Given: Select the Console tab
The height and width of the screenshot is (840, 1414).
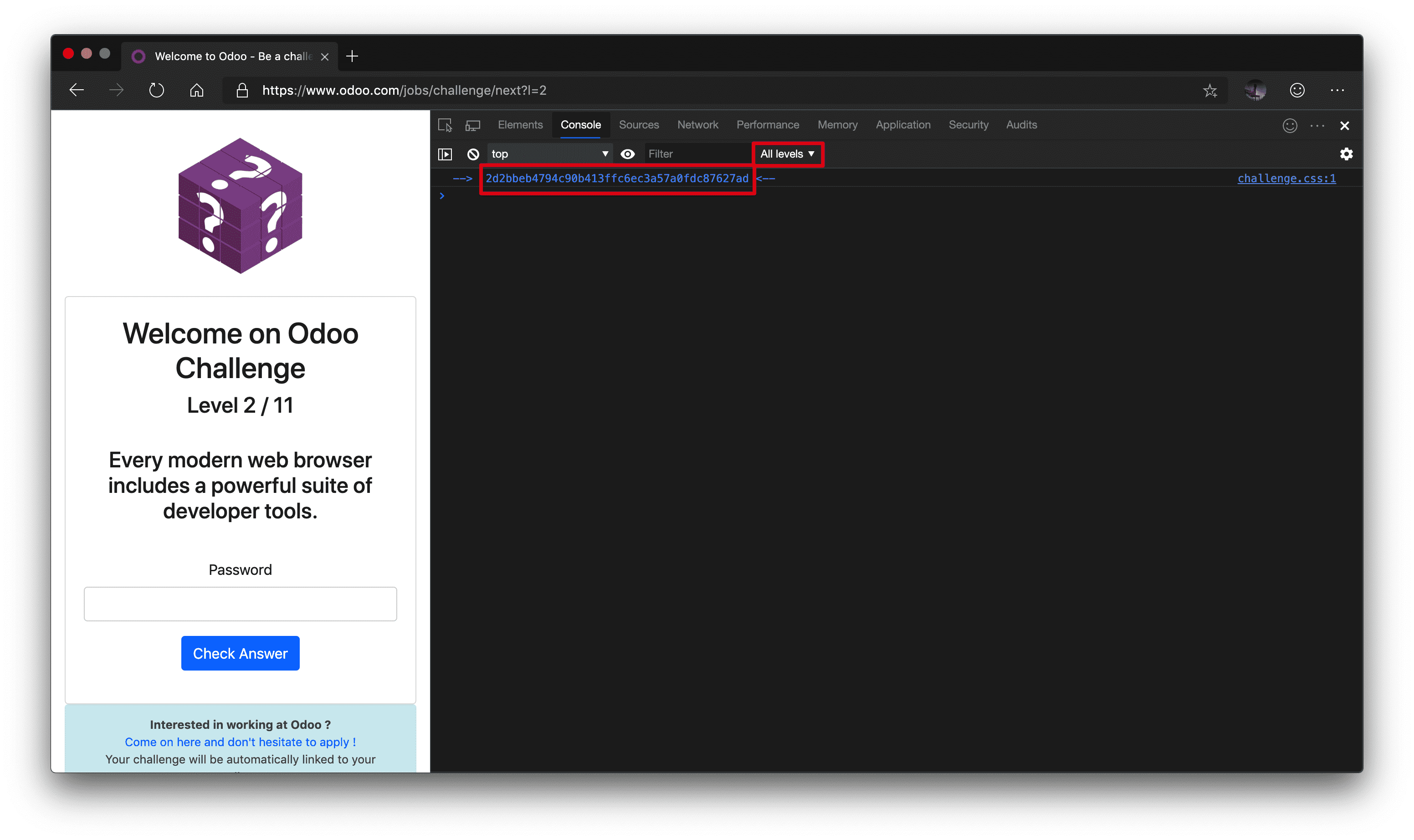Looking at the screenshot, I should tap(580, 124).
